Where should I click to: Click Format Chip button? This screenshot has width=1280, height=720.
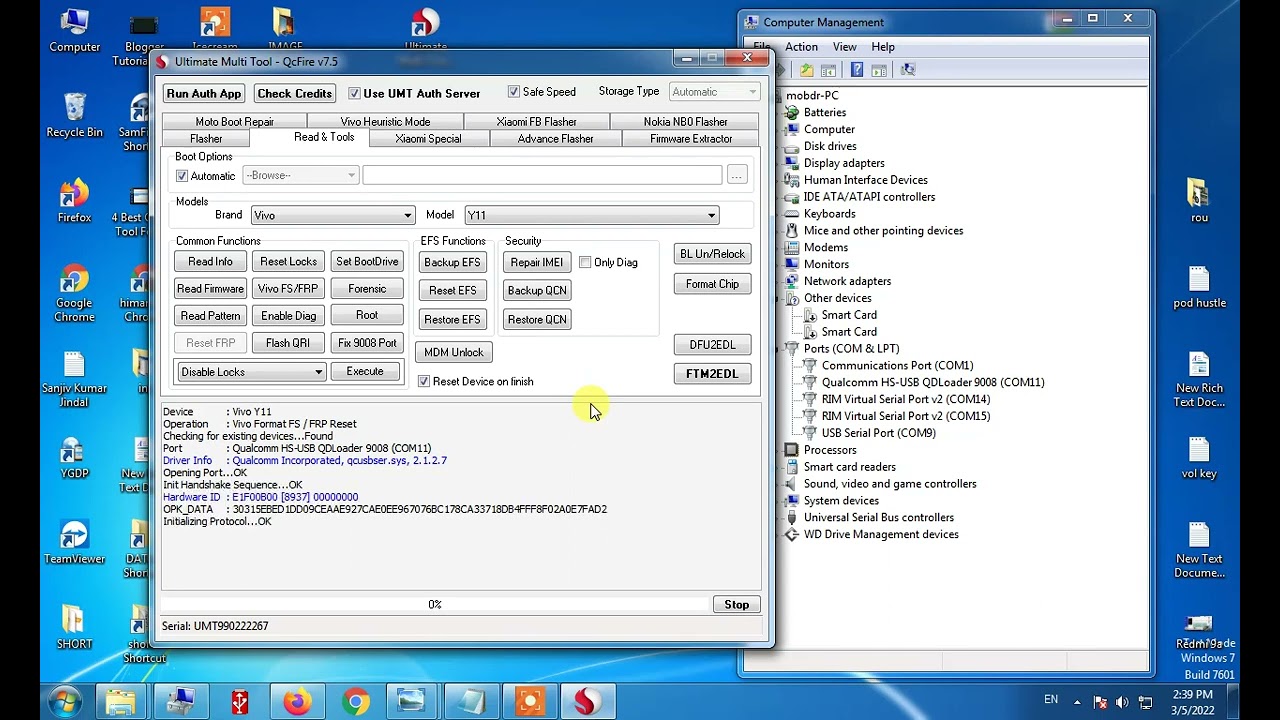click(x=712, y=284)
